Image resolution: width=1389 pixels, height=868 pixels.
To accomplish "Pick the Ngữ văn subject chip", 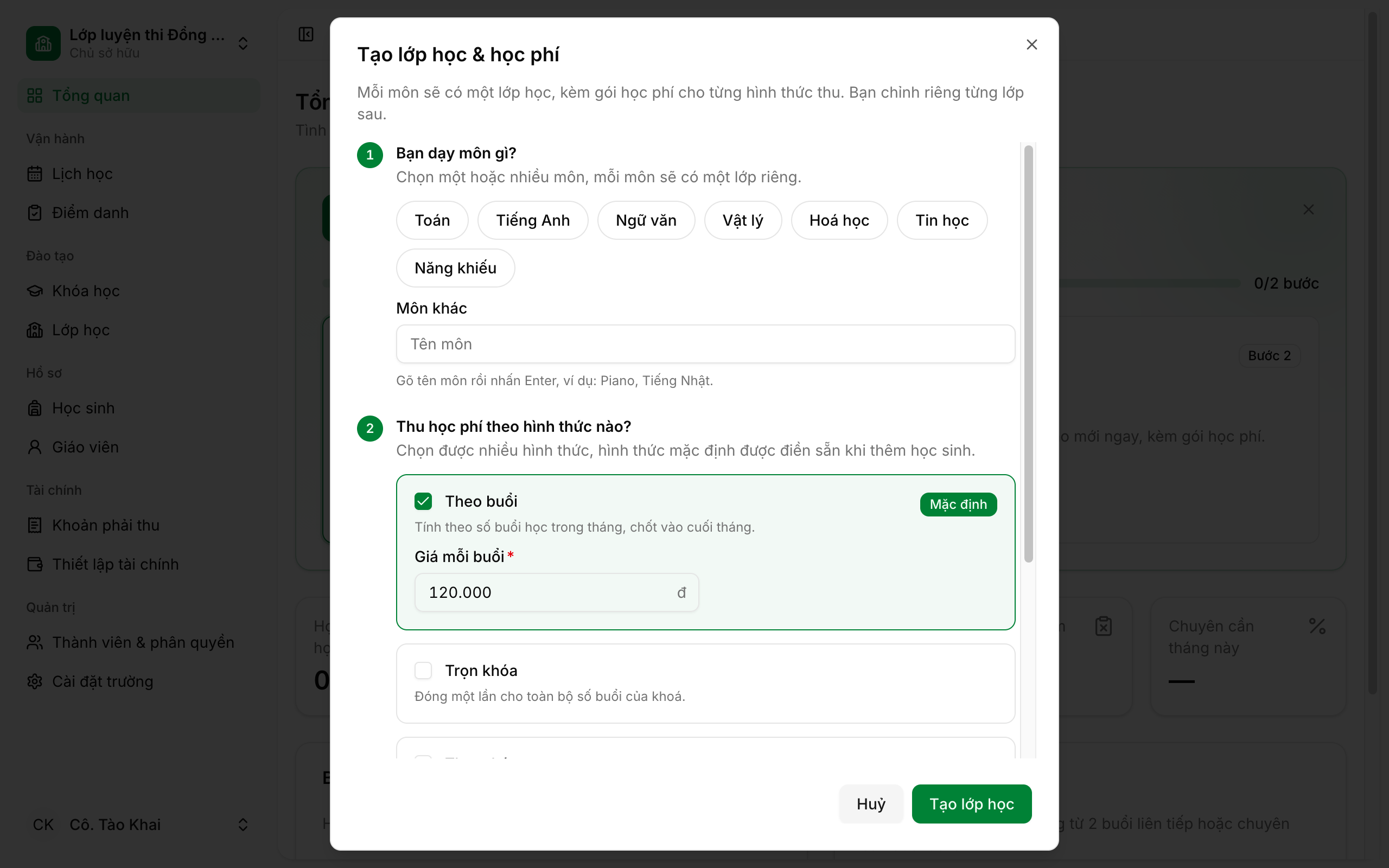I will 646,220.
